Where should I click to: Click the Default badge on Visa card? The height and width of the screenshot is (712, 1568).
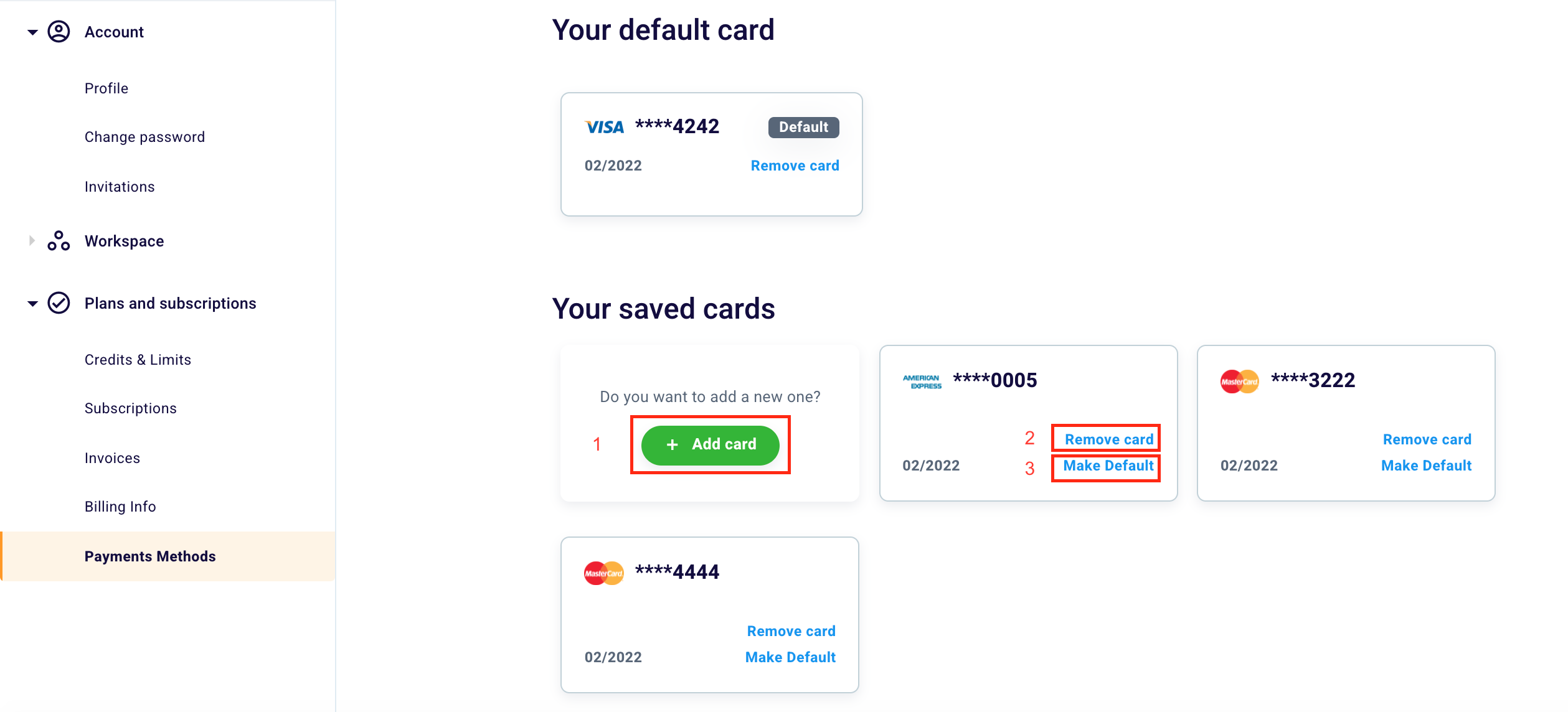coord(803,127)
